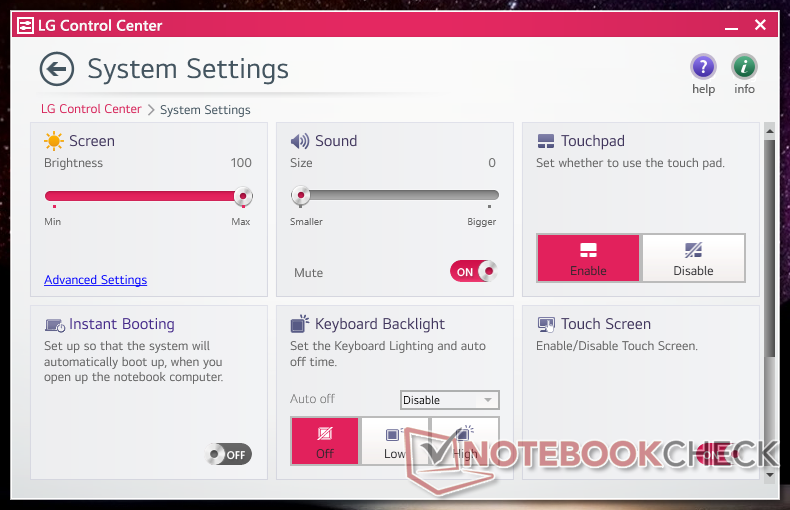
Task: Set keyboard backlight to High
Action: (x=465, y=441)
